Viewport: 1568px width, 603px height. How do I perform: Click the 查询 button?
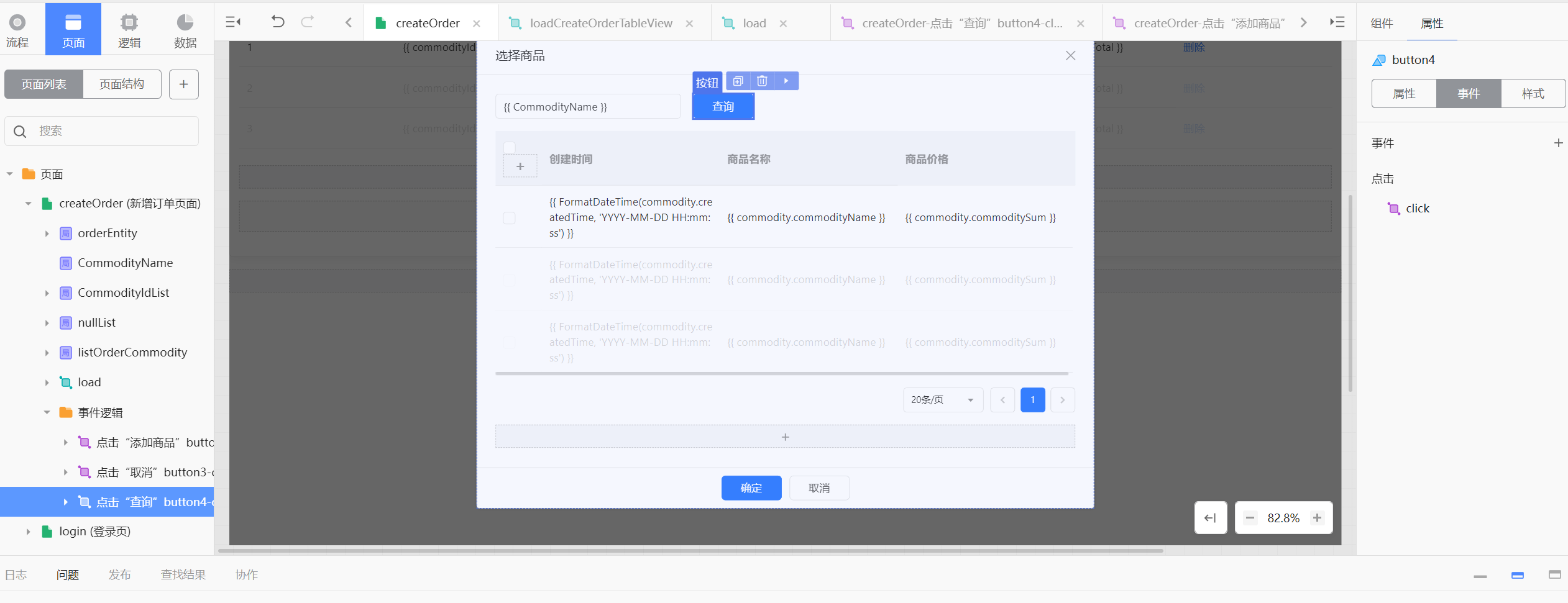click(x=723, y=107)
